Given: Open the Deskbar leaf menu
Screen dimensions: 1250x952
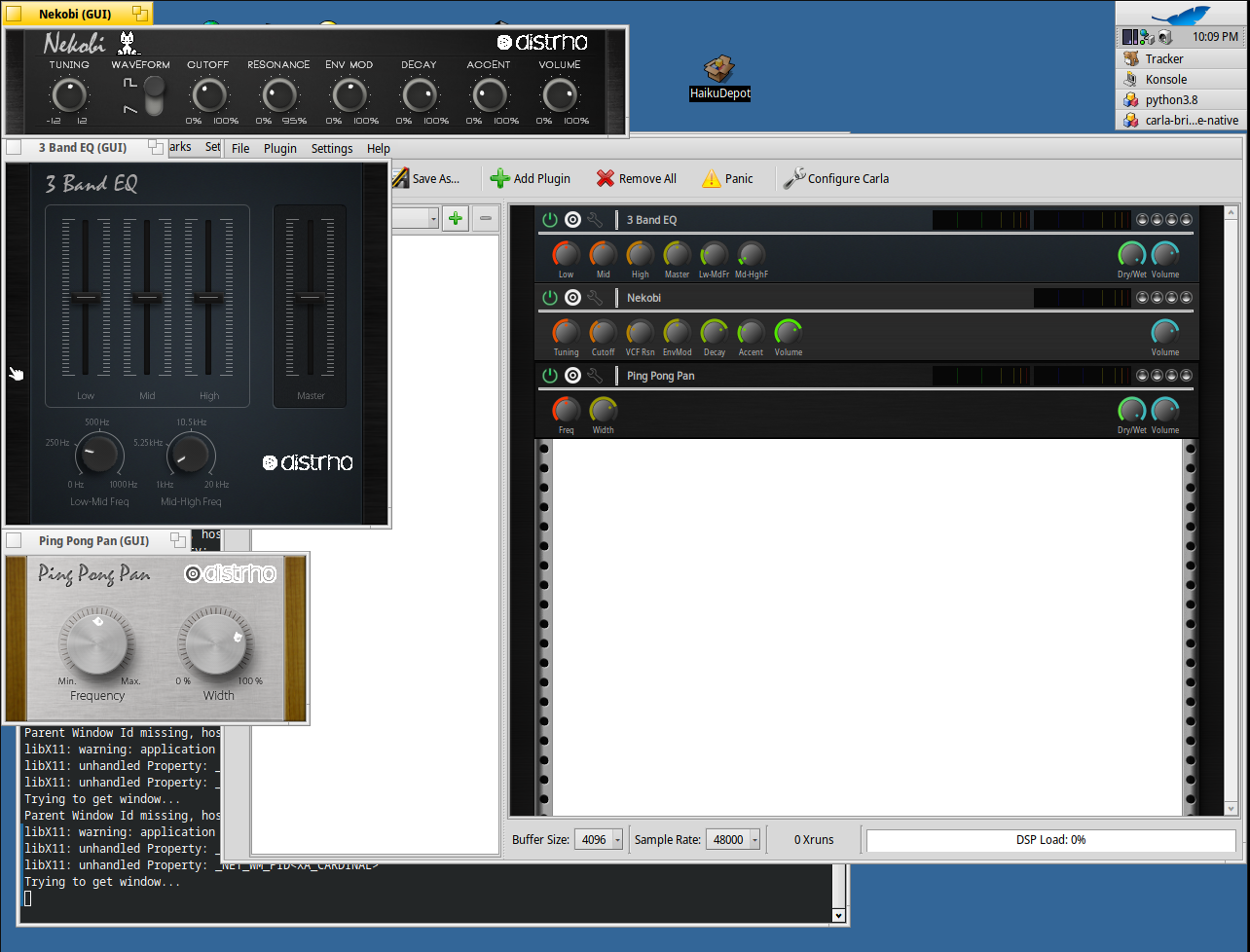Looking at the screenshot, I should (x=1180, y=15).
